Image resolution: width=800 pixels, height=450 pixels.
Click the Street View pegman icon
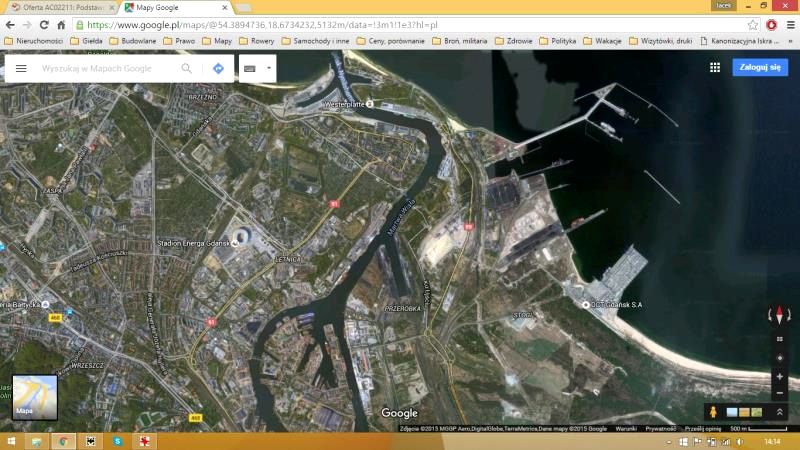pos(712,412)
